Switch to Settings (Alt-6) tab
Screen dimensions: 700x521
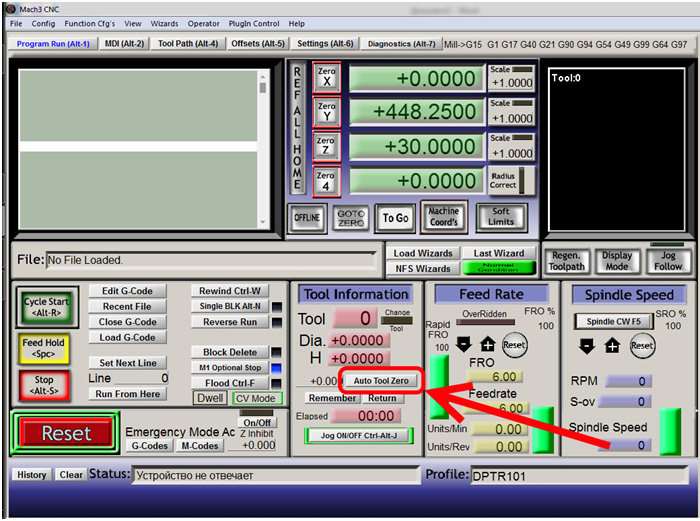[325, 44]
